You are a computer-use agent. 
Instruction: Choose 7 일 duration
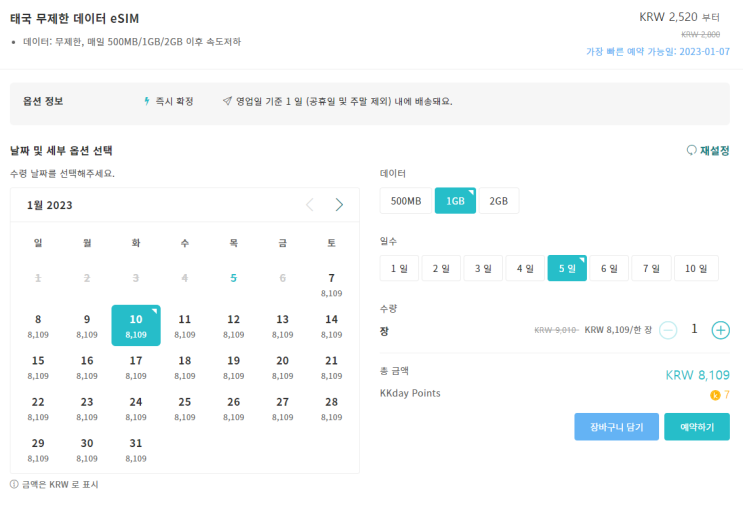click(651, 268)
